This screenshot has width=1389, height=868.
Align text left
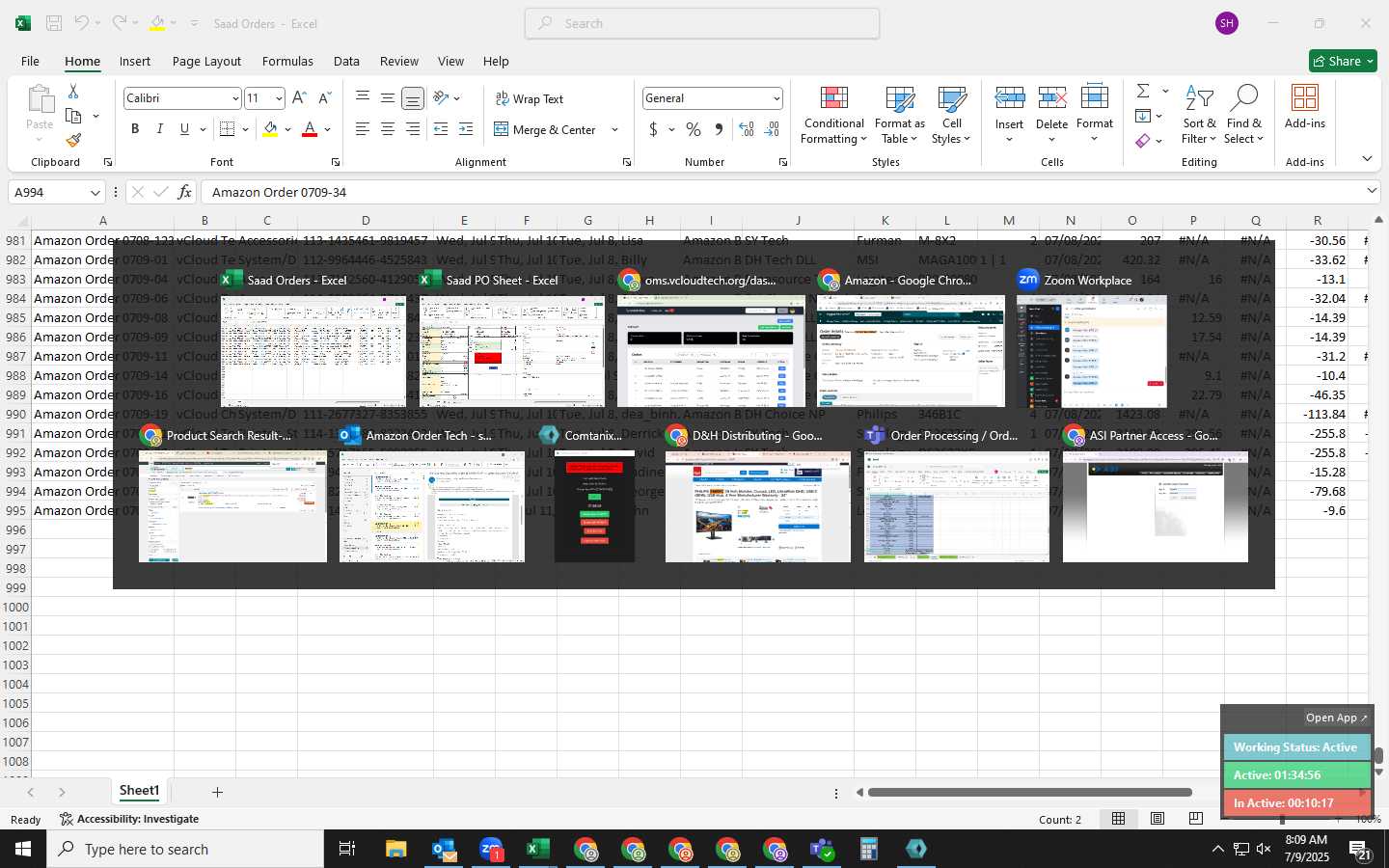tap(363, 129)
